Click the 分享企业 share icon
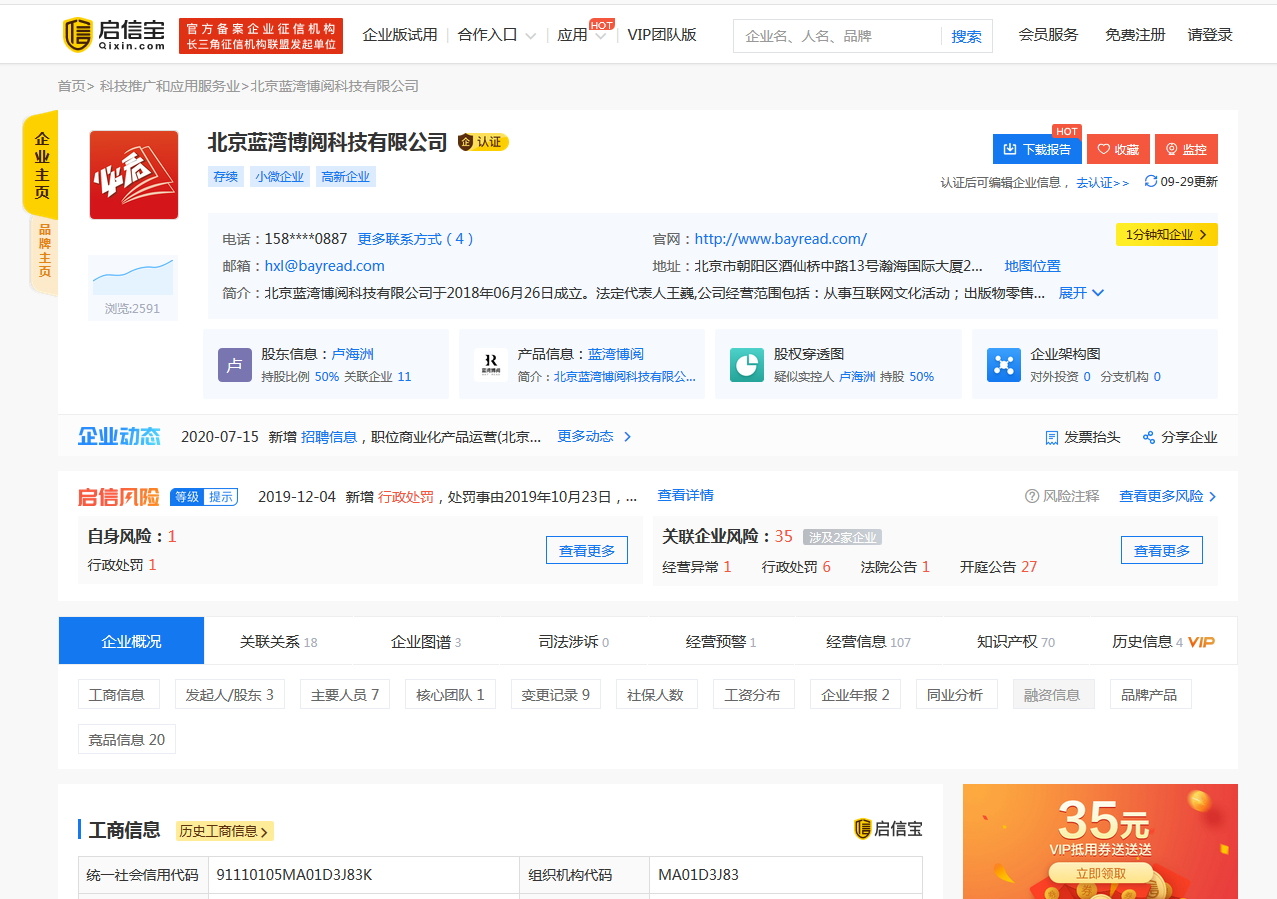This screenshot has width=1277, height=899. tap(1149, 438)
